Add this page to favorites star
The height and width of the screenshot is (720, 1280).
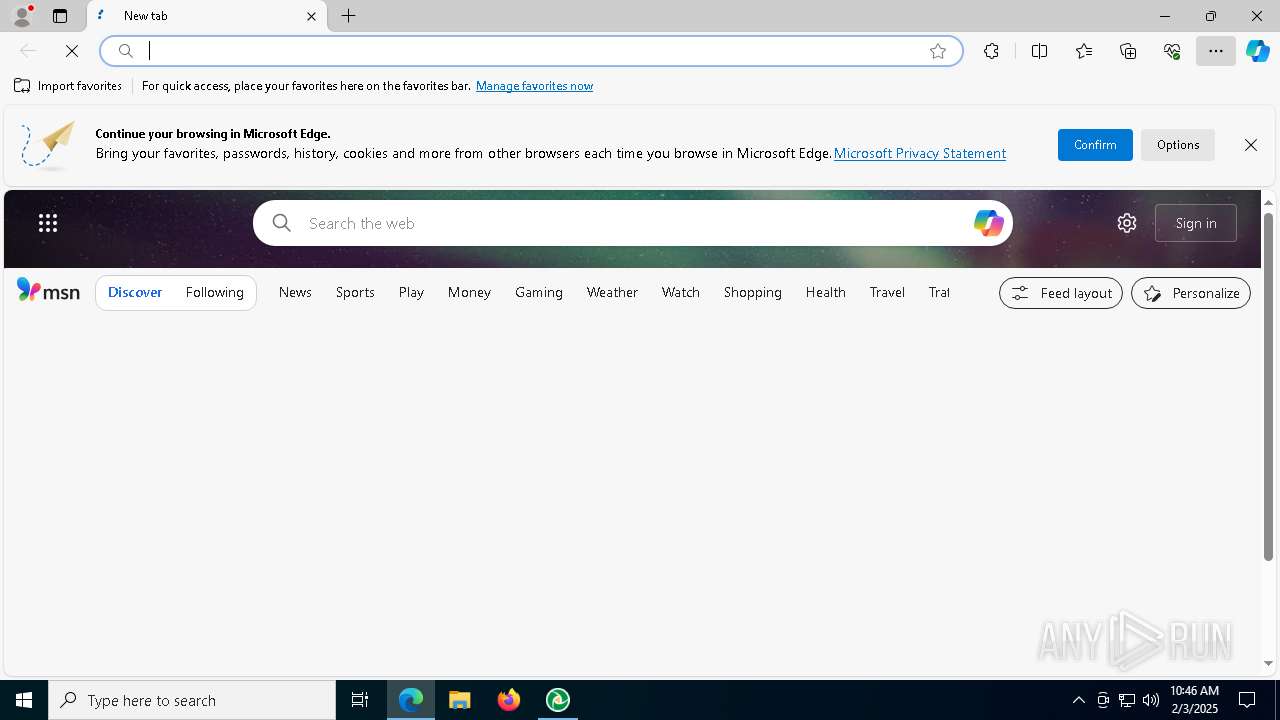938,51
